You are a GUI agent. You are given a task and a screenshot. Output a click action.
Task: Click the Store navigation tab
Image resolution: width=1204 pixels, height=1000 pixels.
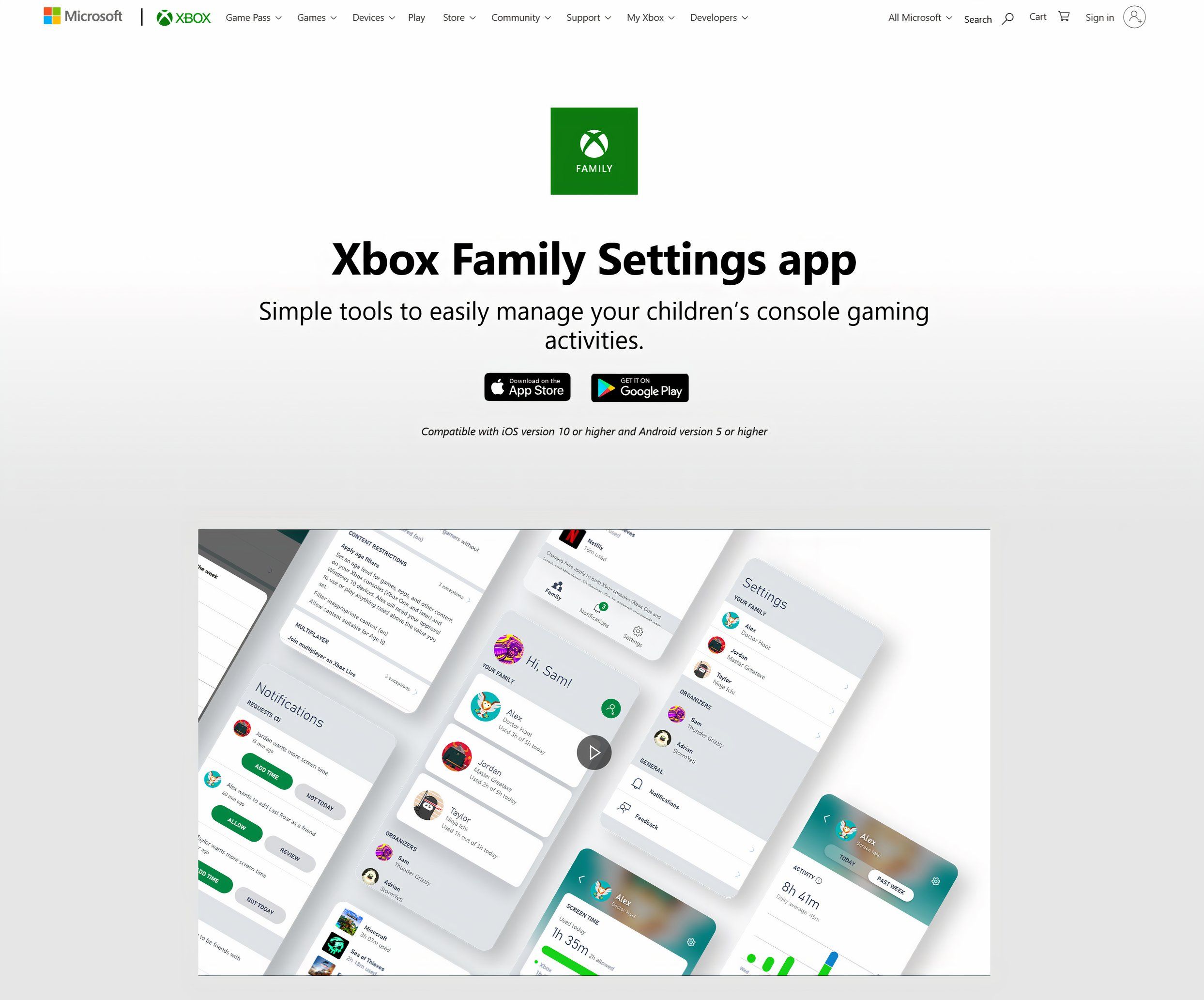pos(456,17)
